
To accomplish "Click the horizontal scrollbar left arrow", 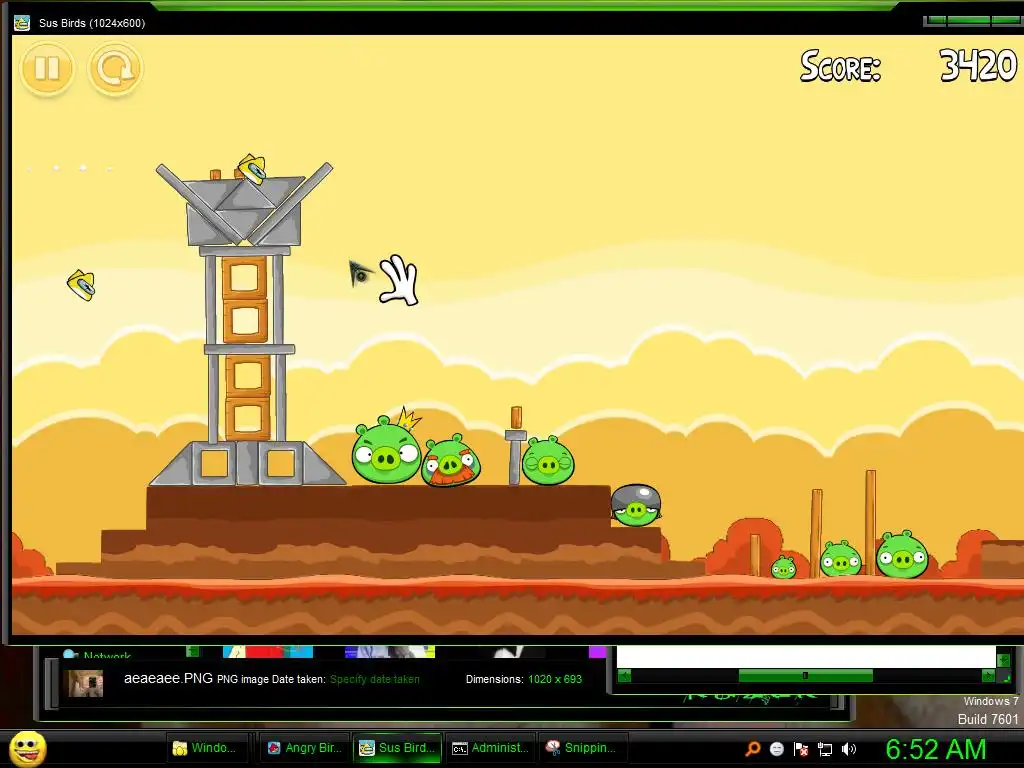I will (x=625, y=676).
